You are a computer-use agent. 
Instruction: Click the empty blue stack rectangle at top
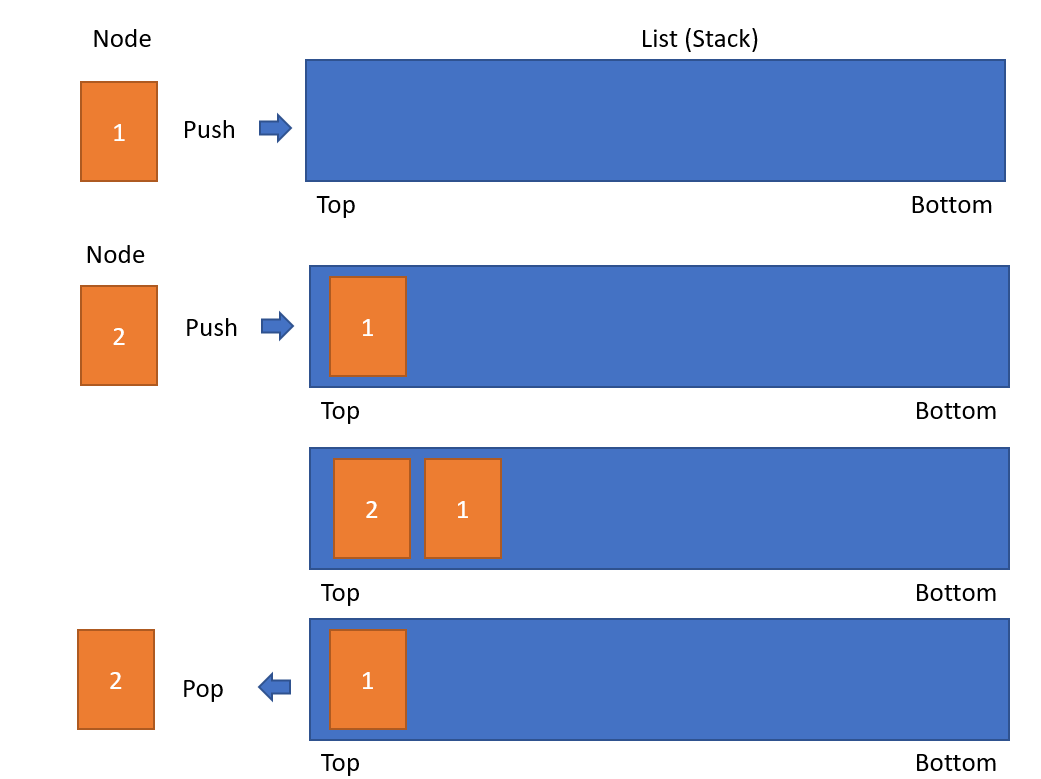(655, 120)
